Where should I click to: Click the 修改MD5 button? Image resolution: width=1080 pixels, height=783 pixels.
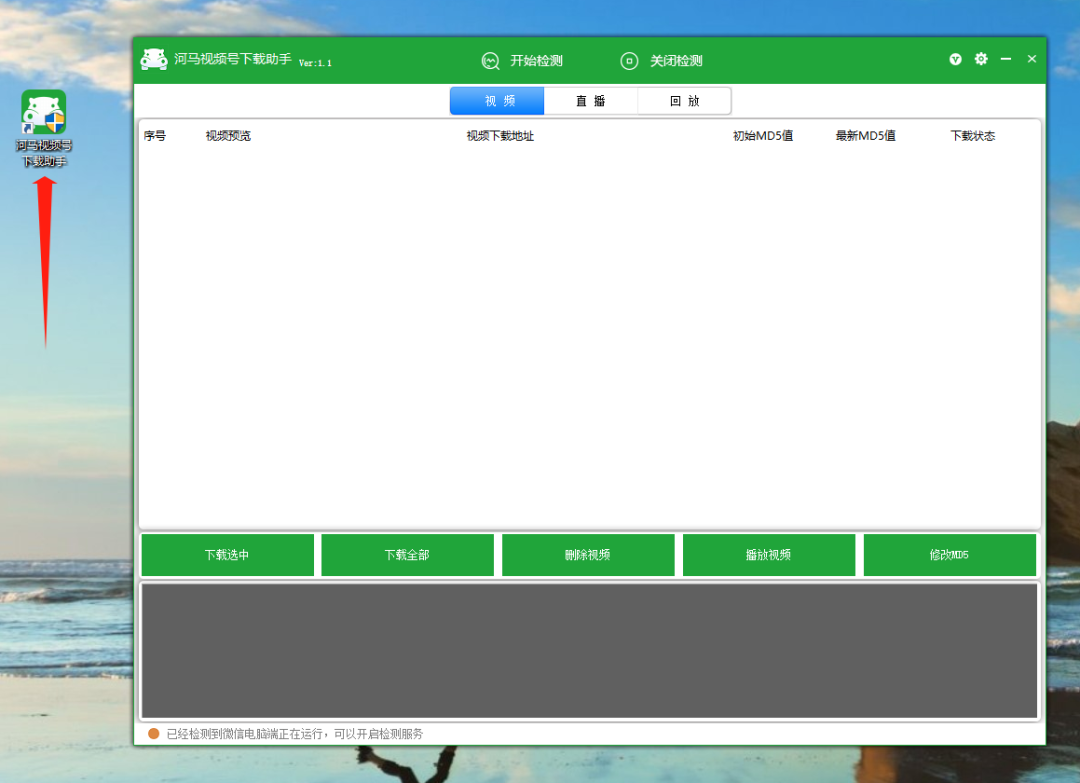pos(949,555)
